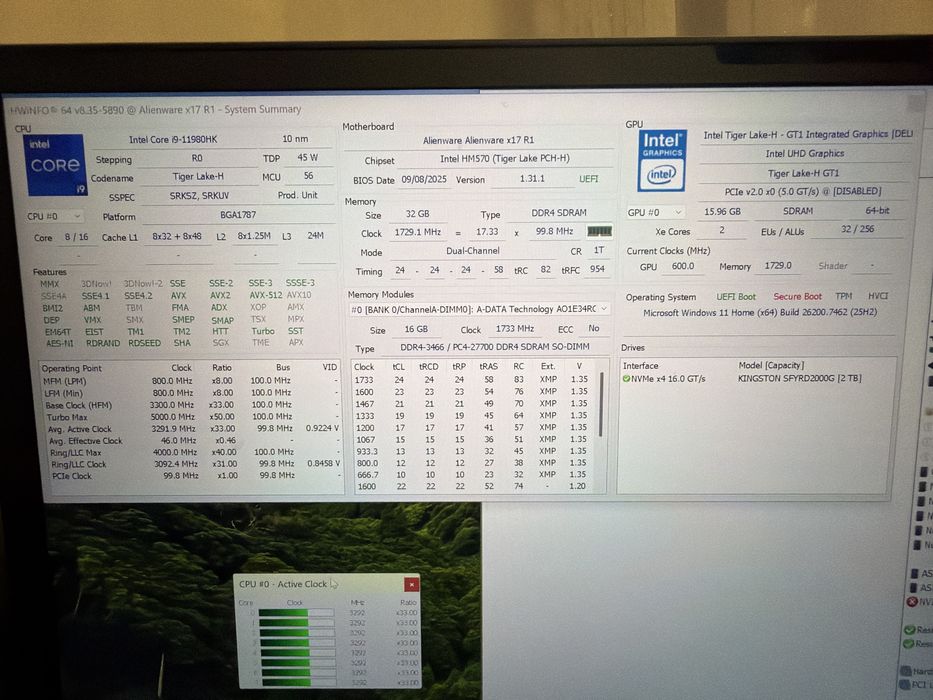Click the PCIe v2.0 x0 DISABLED value

[803, 192]
